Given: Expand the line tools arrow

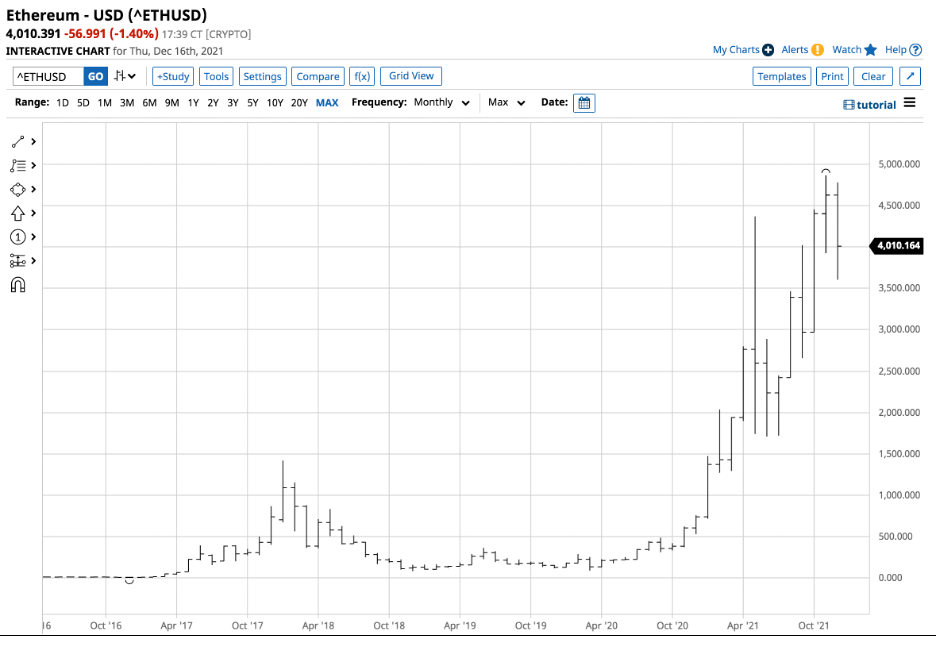Looking at the screenshot, I should 33,141.
